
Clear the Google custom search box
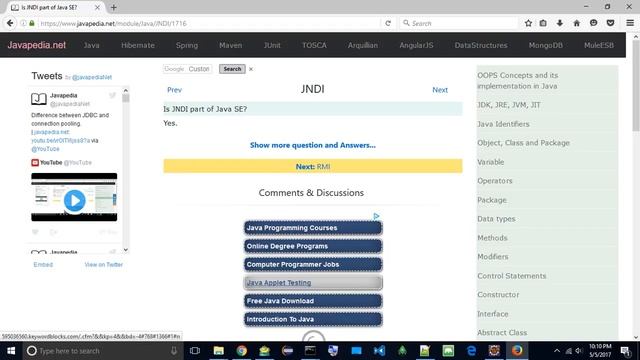coord(251,69)
